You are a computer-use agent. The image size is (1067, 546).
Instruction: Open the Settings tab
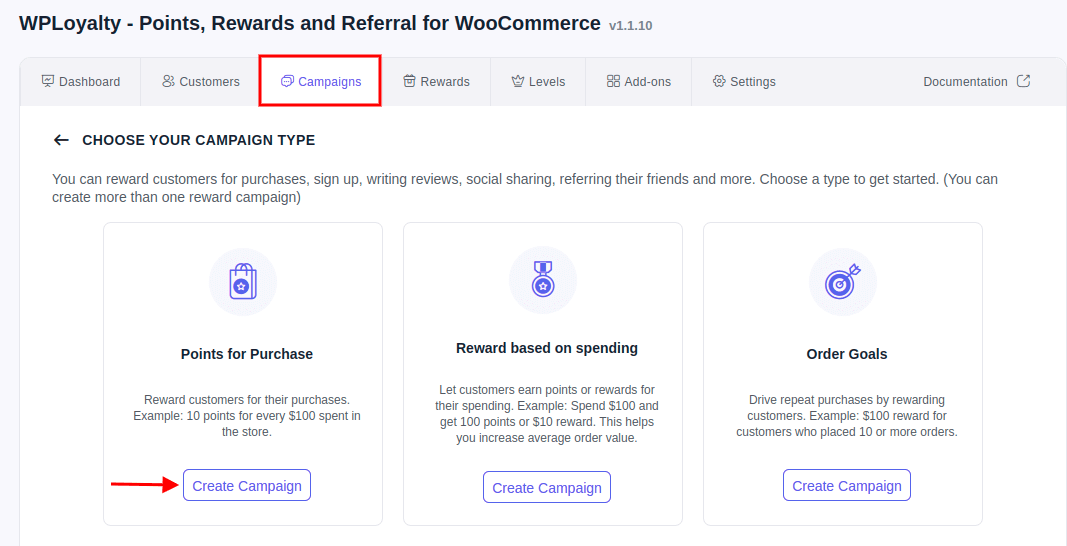pyautogui.click(x=744, y=82)
